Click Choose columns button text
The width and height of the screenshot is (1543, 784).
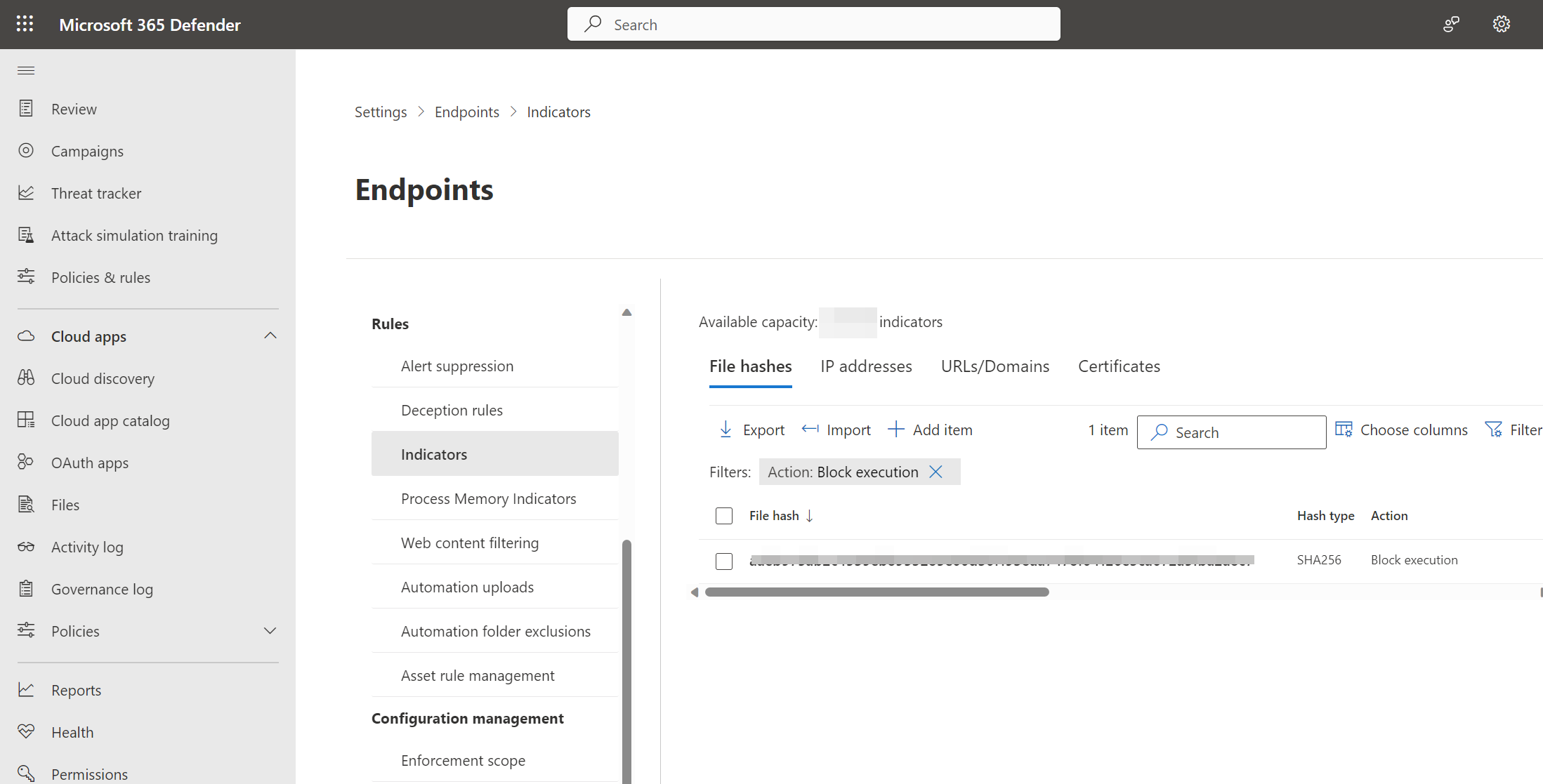click(1414, 430)
